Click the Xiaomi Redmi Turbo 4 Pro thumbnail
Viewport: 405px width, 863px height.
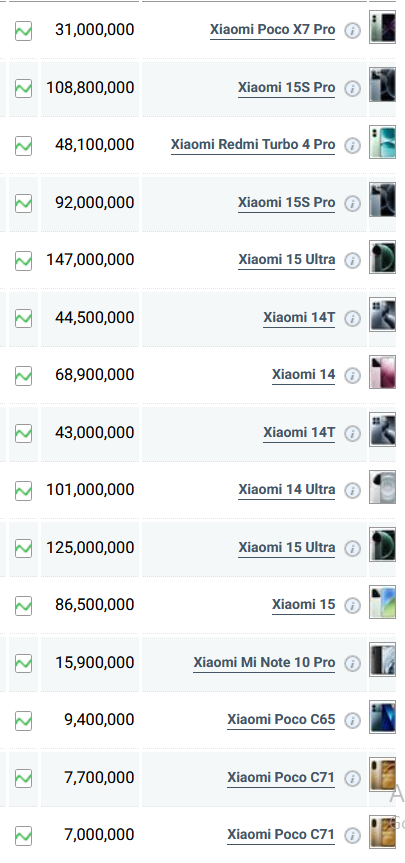(x=382, y=142)
